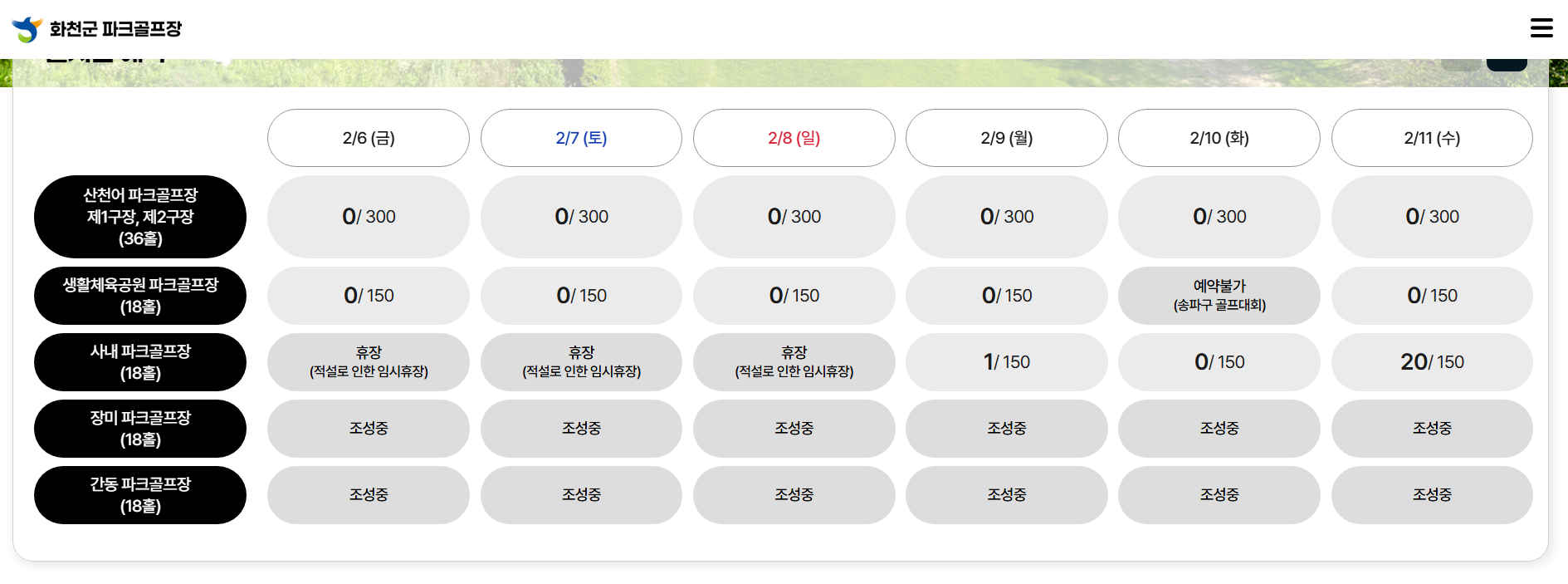
Task: Click 장미 조성중 cell for 2/10
Action: tap(1219, 429)
